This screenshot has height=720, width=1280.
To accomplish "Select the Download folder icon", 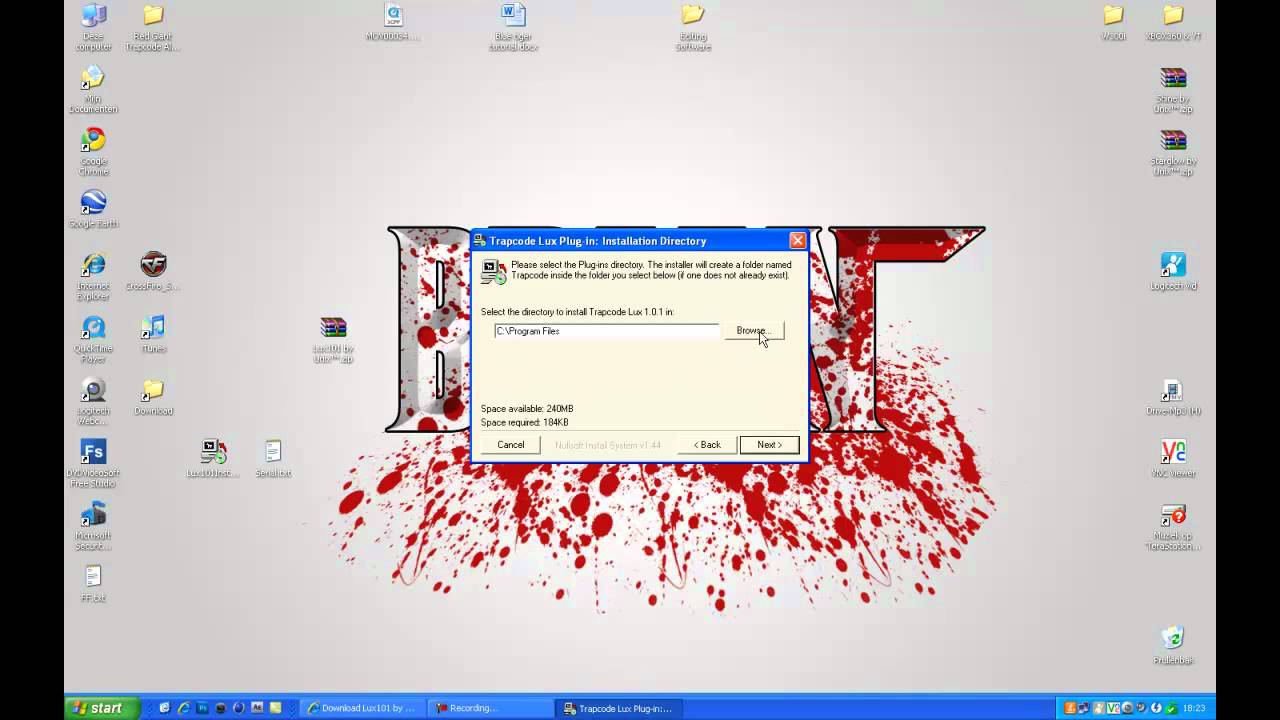I will click(153, 396).
